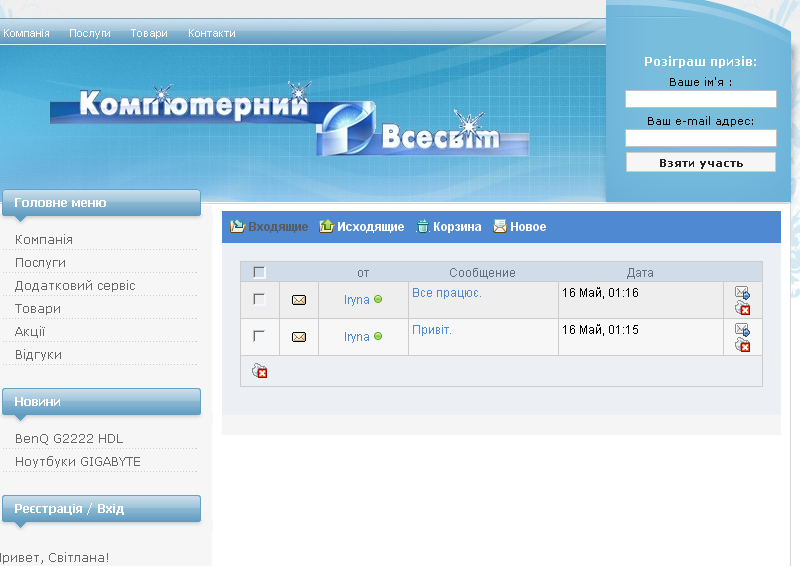
Task: Click online status dot in 01:16 row
Action: tap(378, 299)
